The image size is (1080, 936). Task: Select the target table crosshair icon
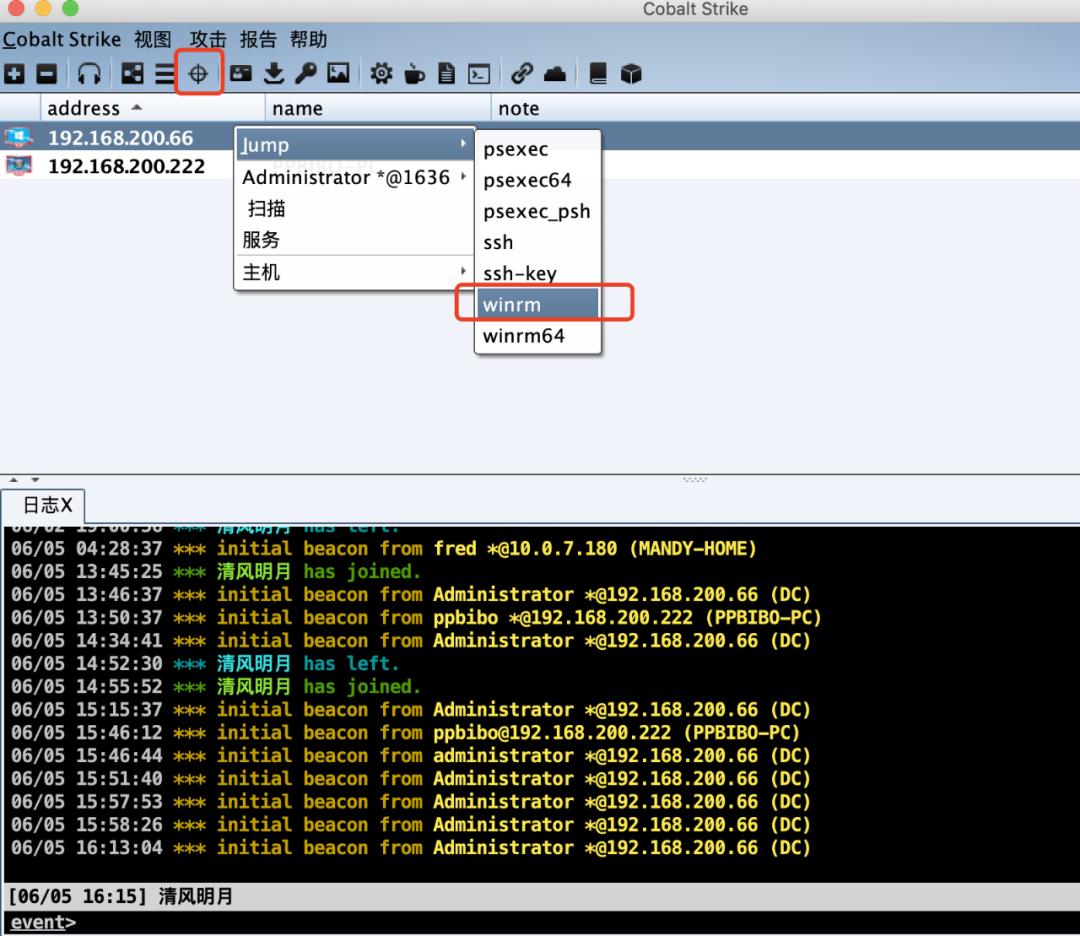198,73
